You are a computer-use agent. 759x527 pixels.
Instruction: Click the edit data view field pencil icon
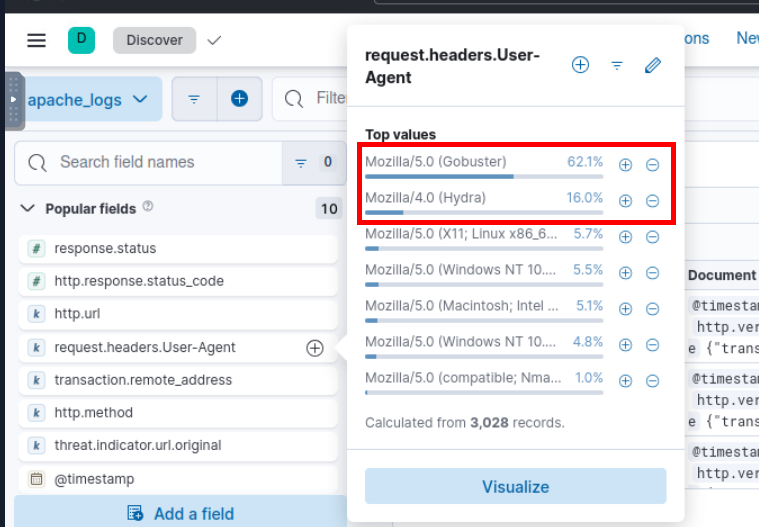pos(653,65)
